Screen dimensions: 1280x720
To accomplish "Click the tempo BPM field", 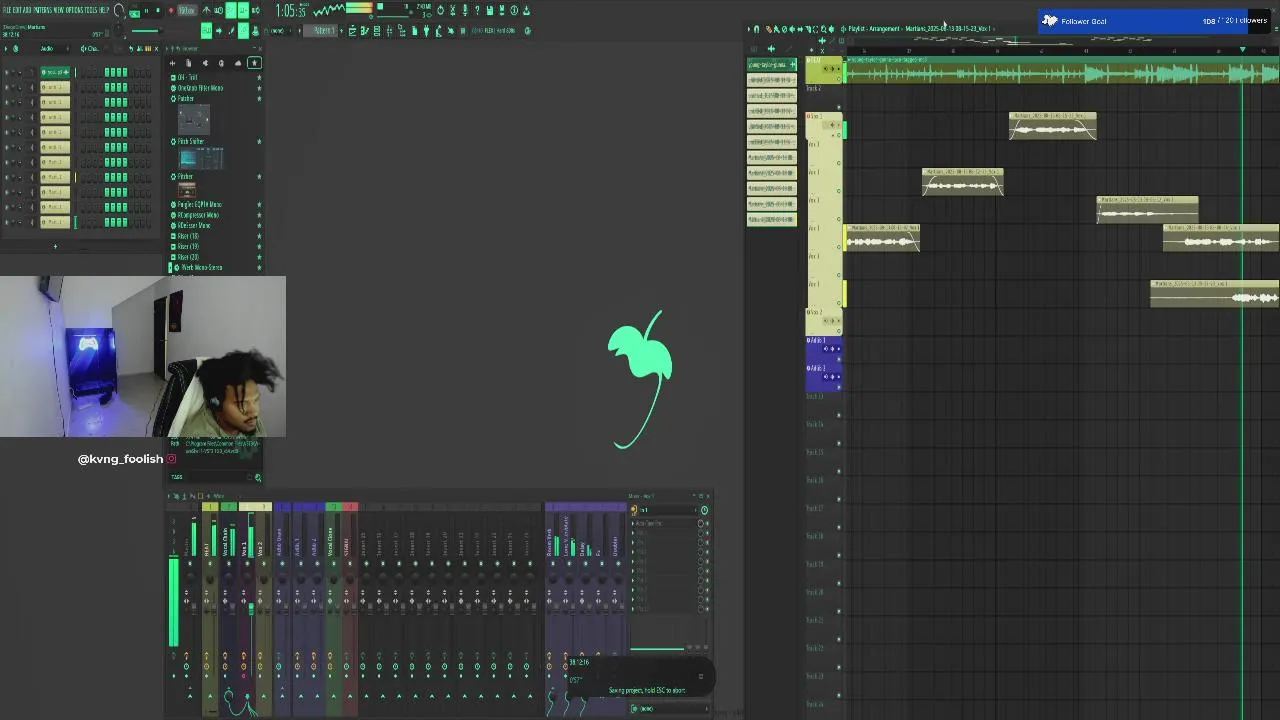I will 187,10.
